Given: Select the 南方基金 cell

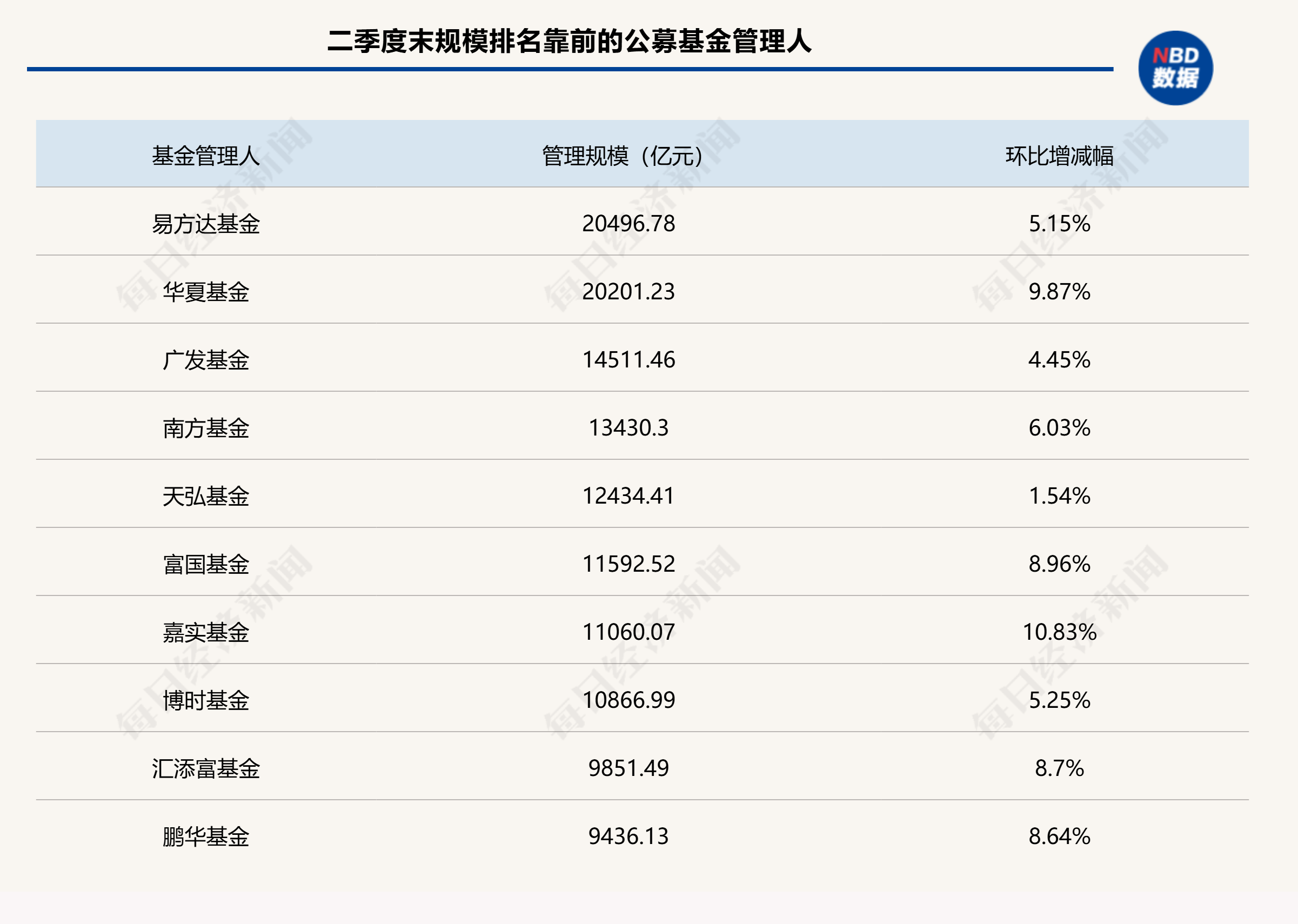Looking at the screenshot, I should click(205, 428).
